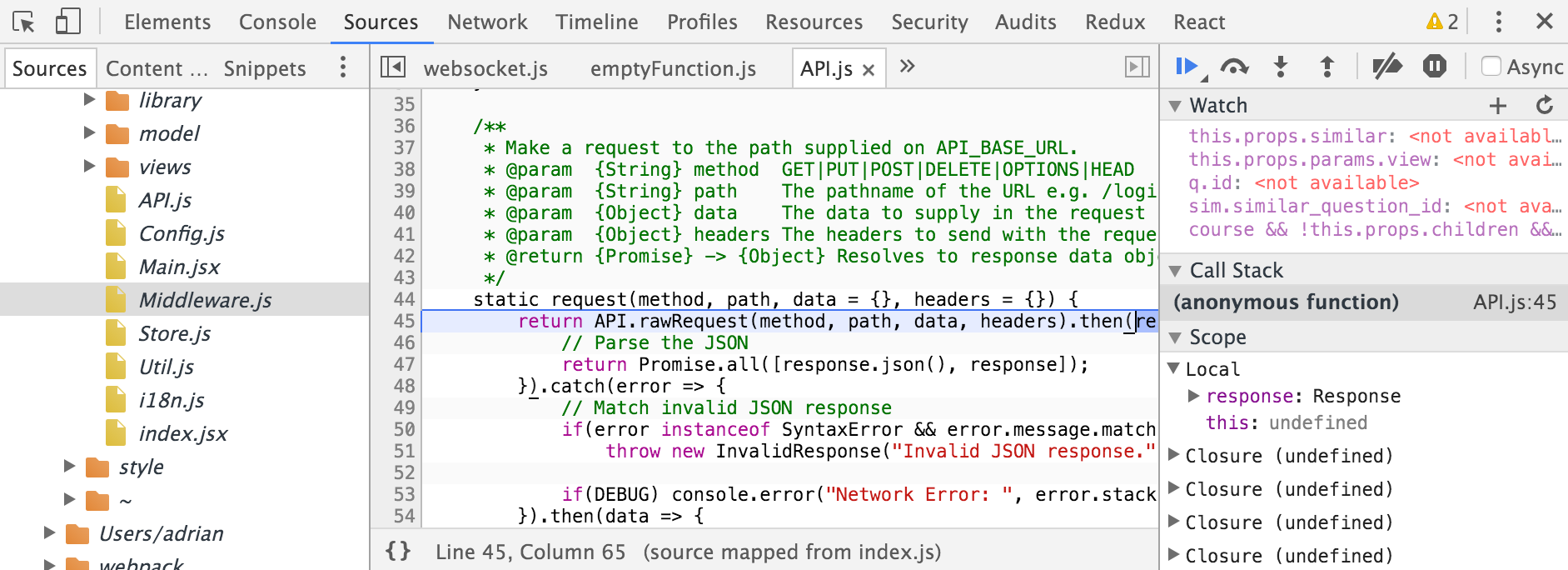This screenshot has width=1568, height=570.
Task: Expand the response variable in Local scope
Action: 1193,396
